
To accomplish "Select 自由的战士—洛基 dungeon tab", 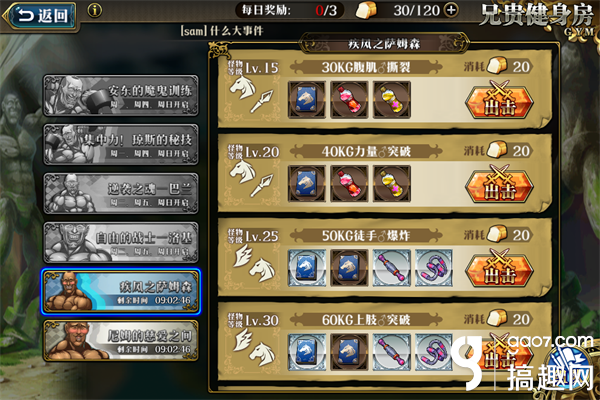I will [121, 242].
